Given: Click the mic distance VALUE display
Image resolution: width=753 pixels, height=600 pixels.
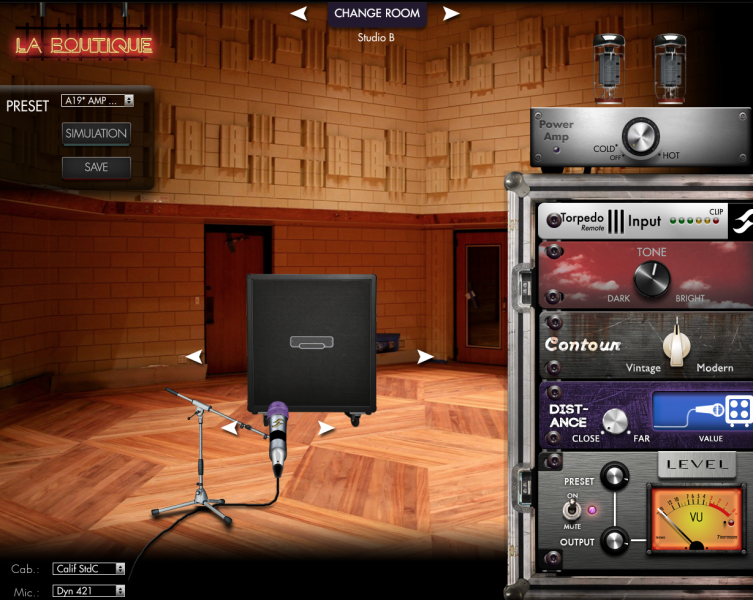Looking at the screenshot, I should (702, 410).
